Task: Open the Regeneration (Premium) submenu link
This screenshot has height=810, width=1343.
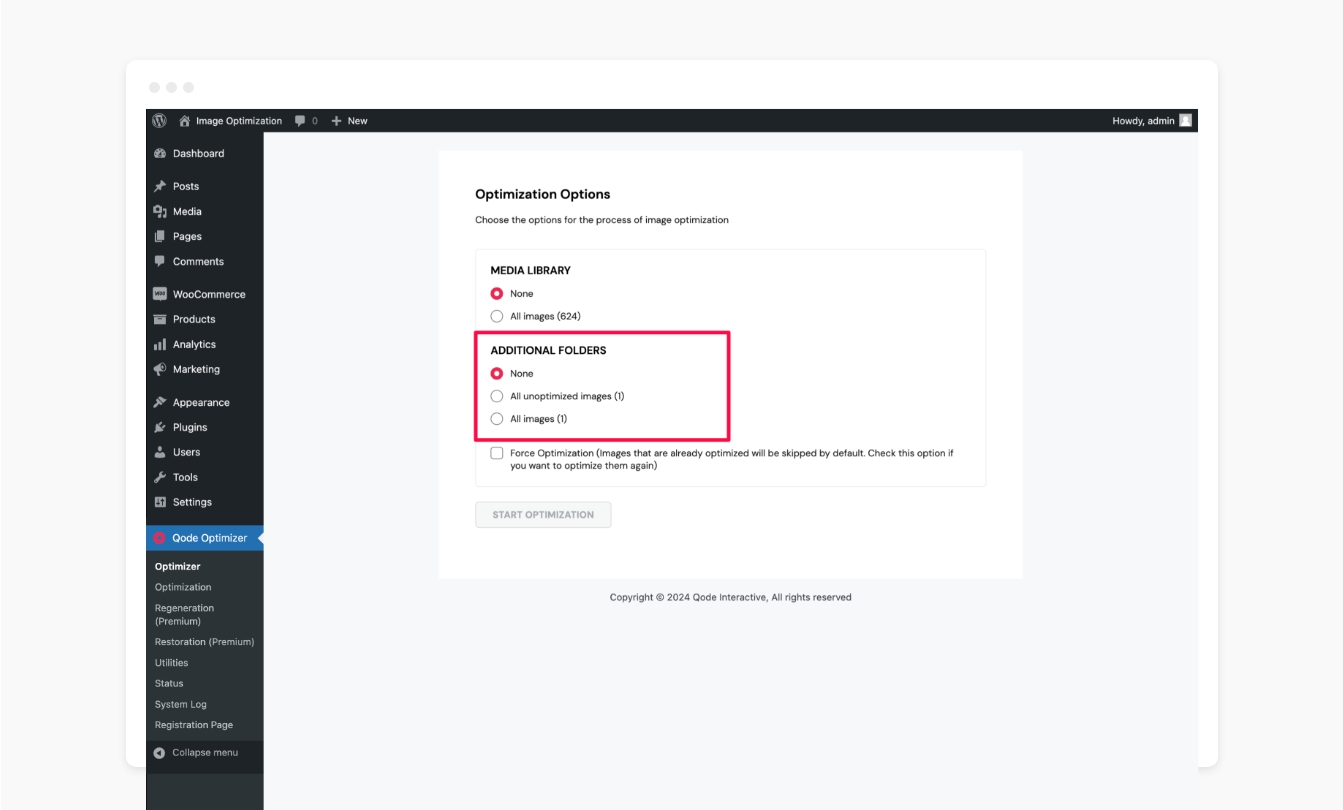Action: click(x=184, y=614)
